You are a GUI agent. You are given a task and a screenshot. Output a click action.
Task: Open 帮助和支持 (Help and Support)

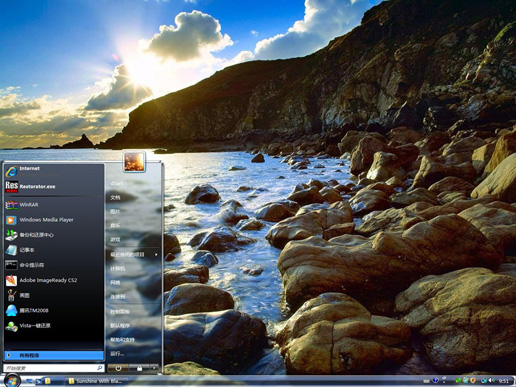tap(133, 340)
